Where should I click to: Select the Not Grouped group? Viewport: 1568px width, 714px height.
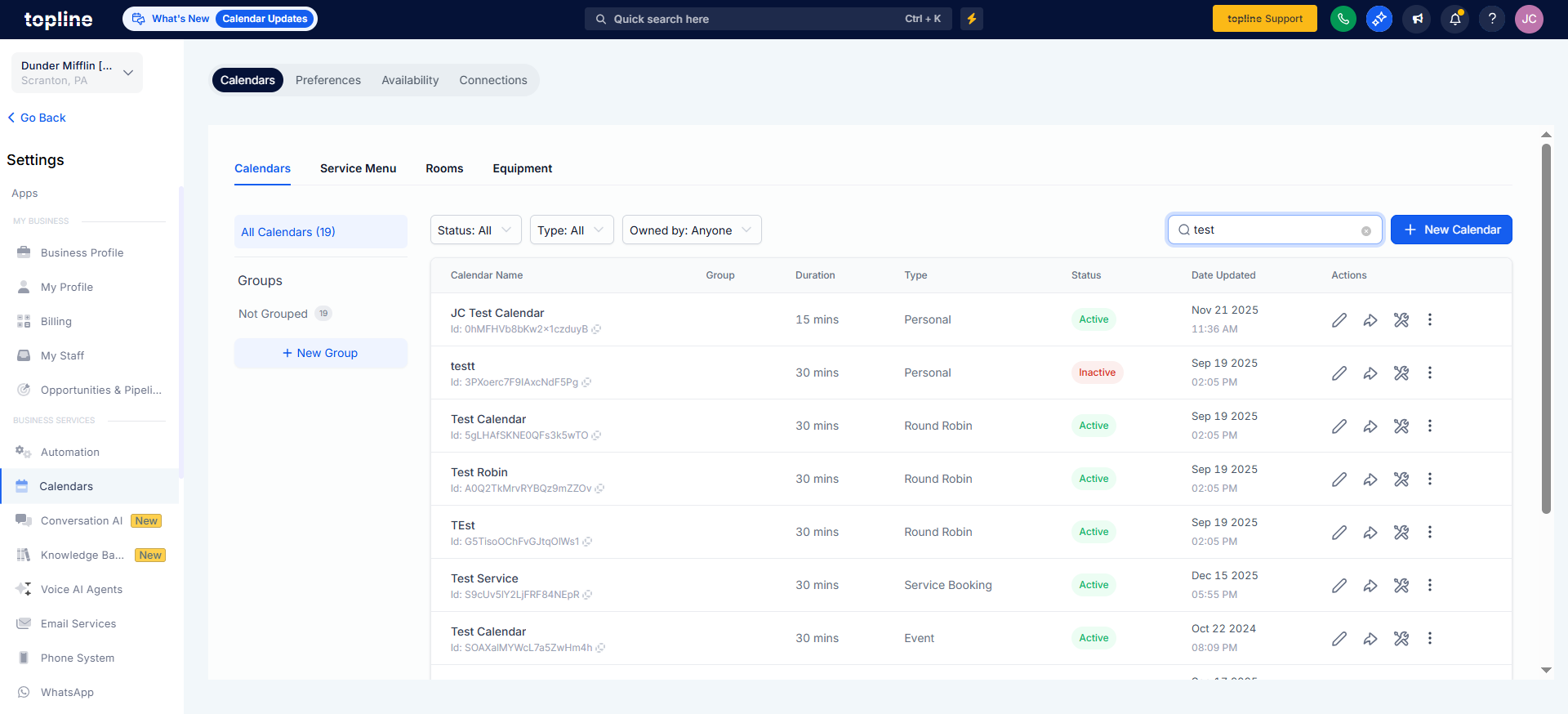point(285,314)
